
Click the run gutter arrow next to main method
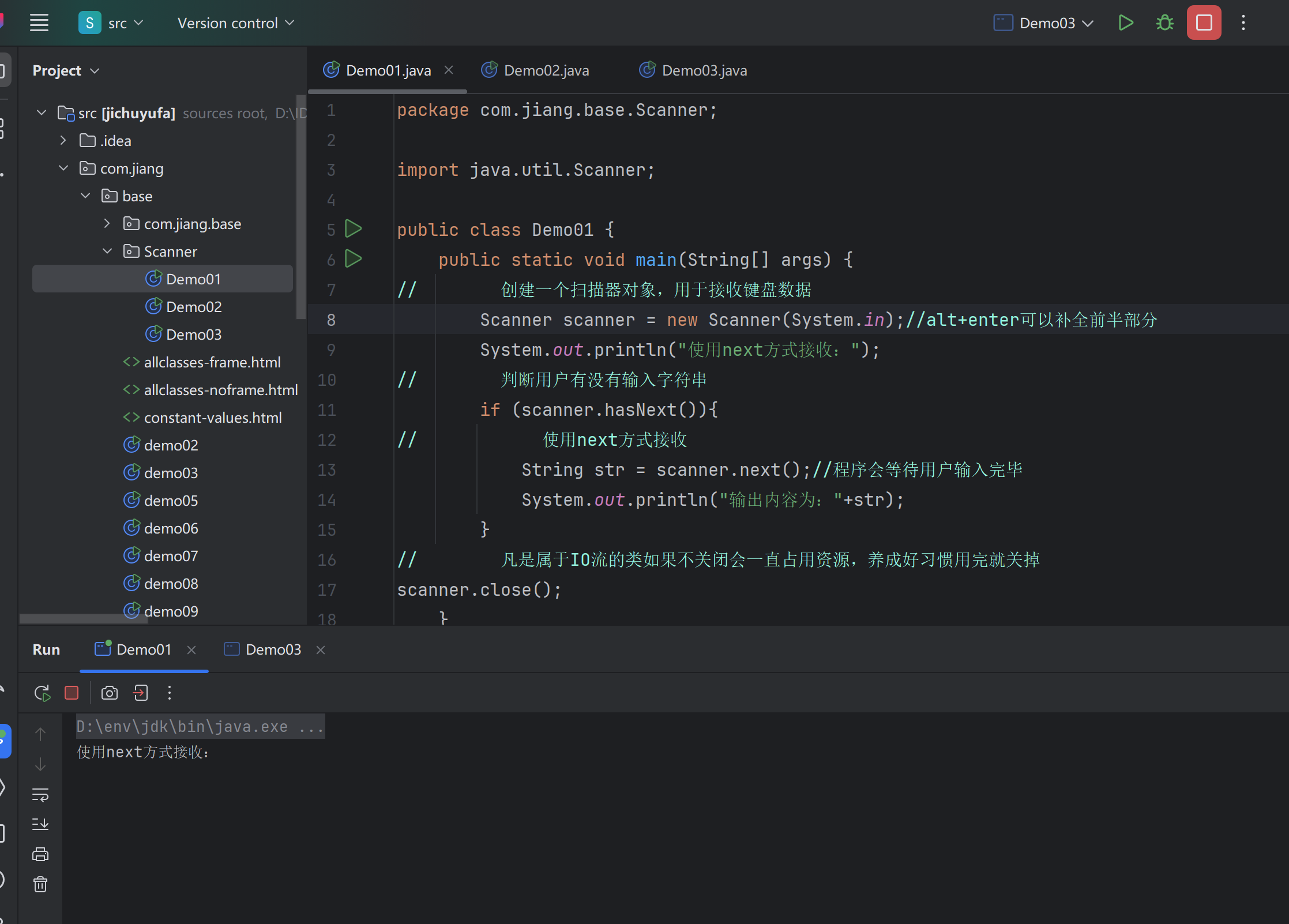[x=353, y=259]
